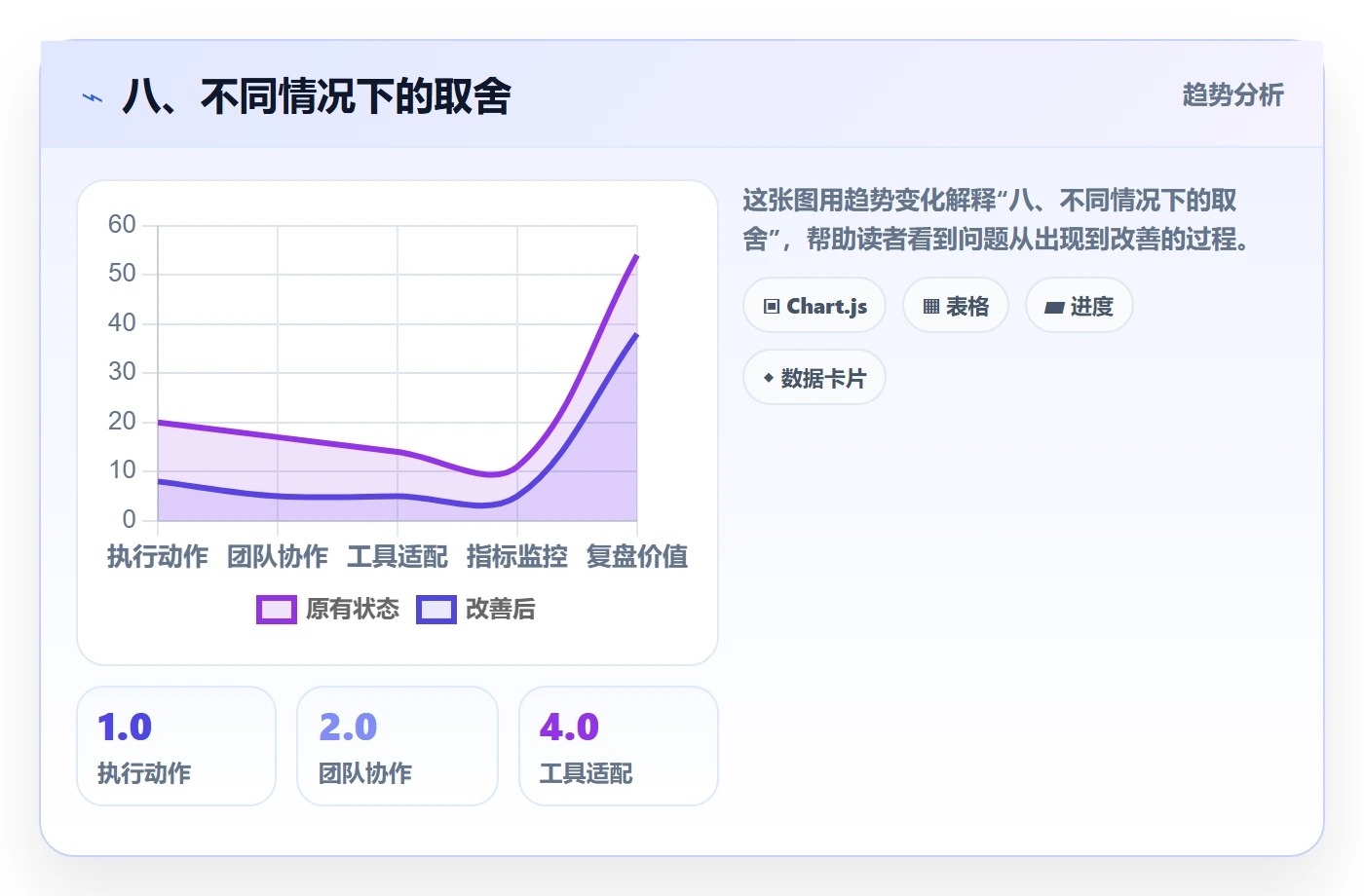The width and height of the screenshot is (1364, 896).
Task: Select the 表格 tag
Action: (x=956, y=306)
